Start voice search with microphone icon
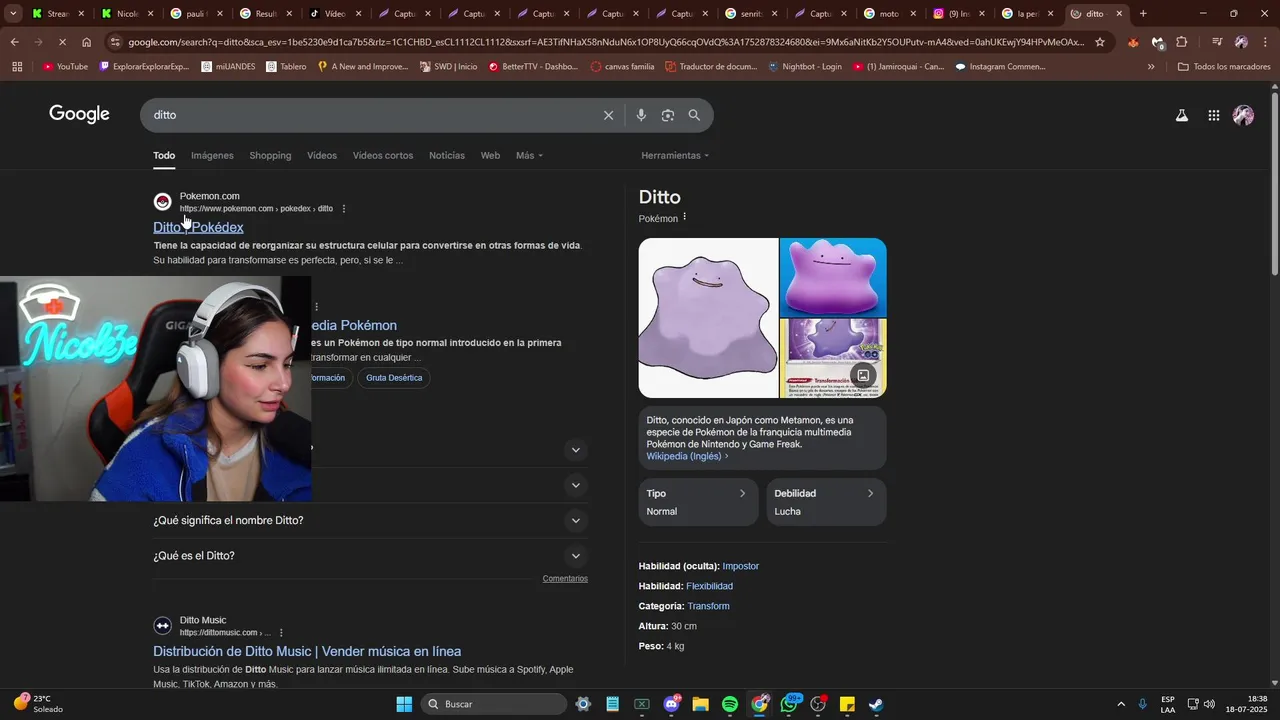 click(x=641, y=115)
